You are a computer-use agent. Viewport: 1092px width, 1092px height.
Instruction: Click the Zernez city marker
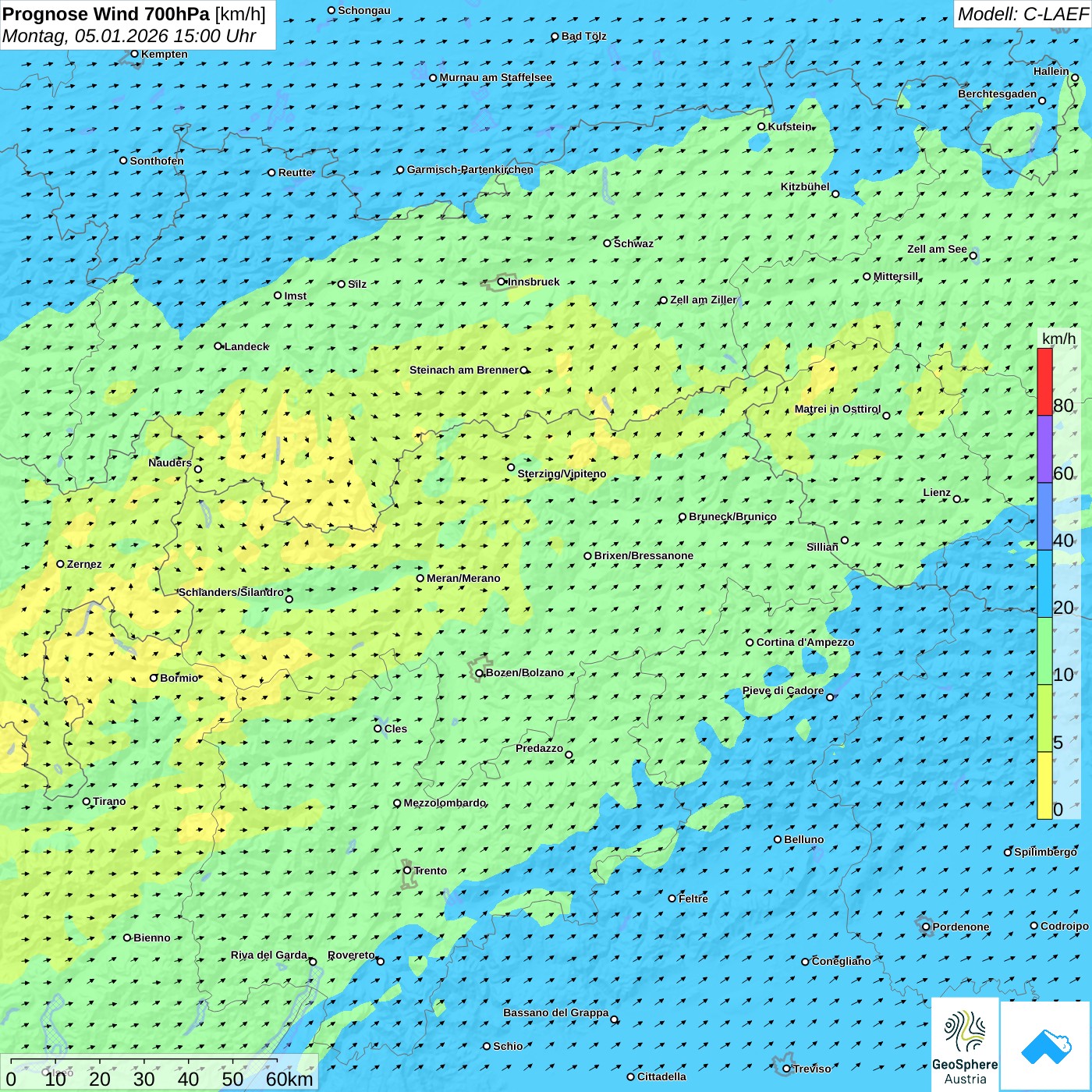click(x=60, y=564)
